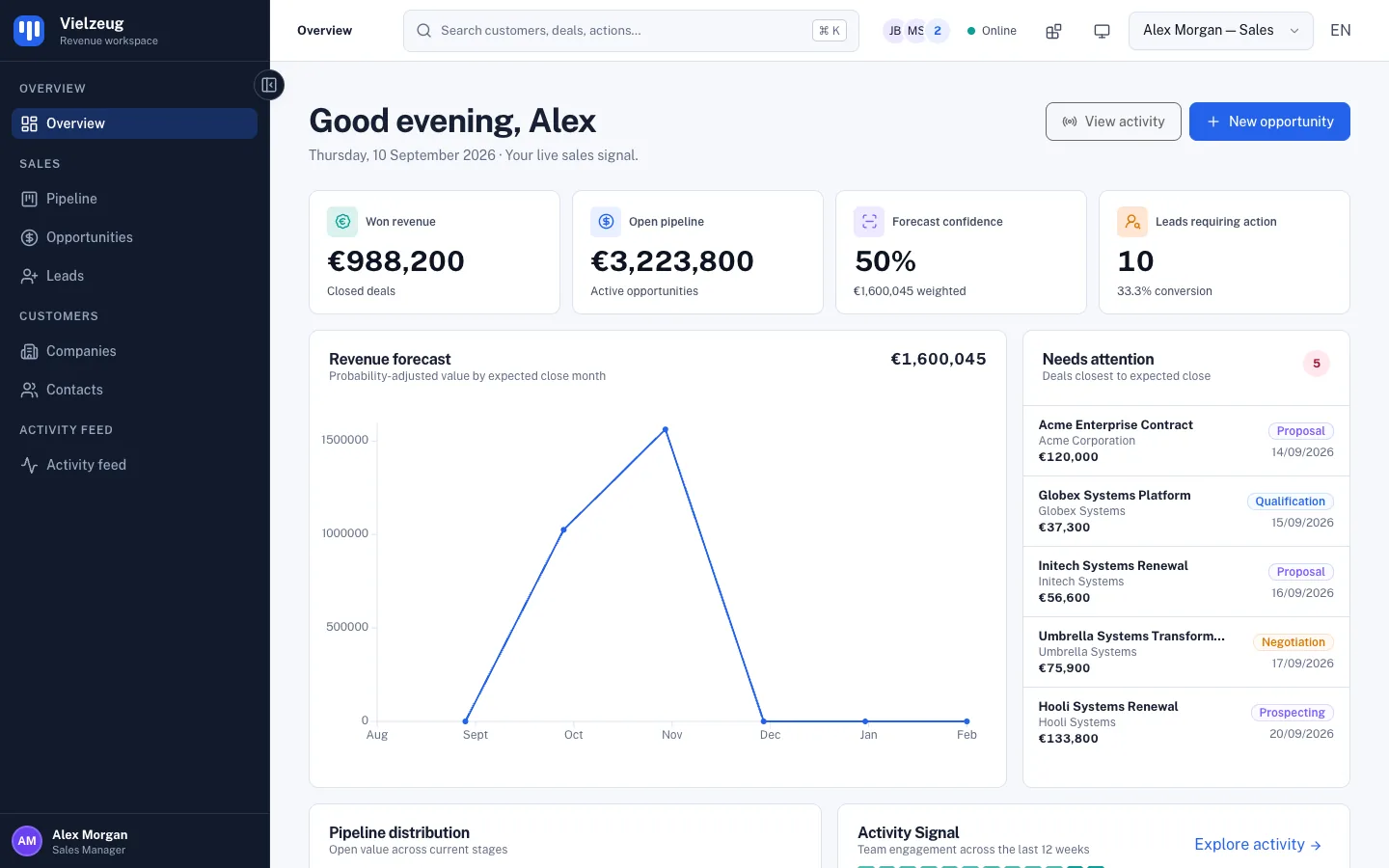Click the Proposal tag on Acme deal
1389x868 pixels.
coord(1300,431)
